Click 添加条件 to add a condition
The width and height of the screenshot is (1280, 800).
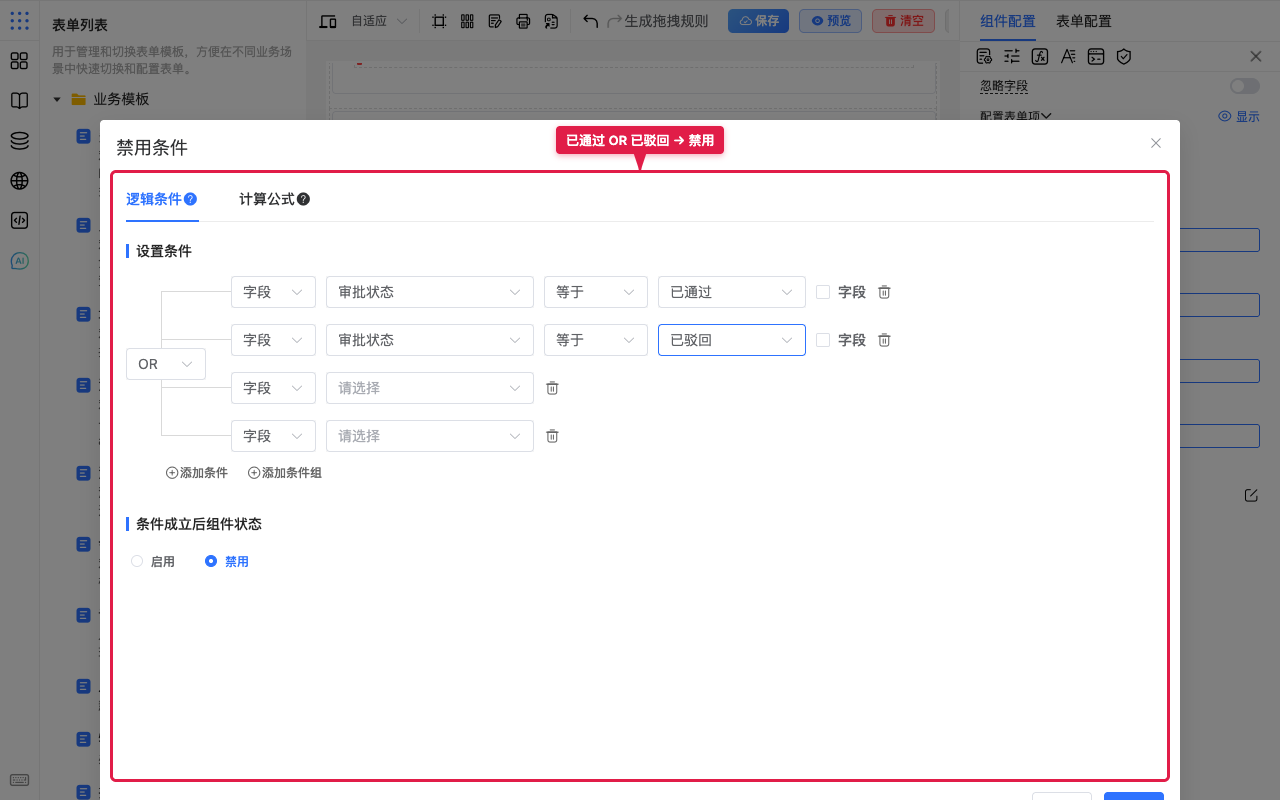pyautogui.click(x=197, y=473)
